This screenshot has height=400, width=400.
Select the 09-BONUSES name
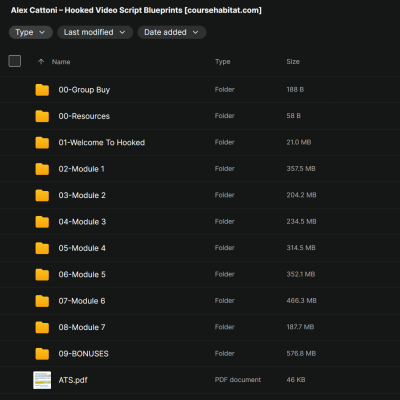[83, 354]
